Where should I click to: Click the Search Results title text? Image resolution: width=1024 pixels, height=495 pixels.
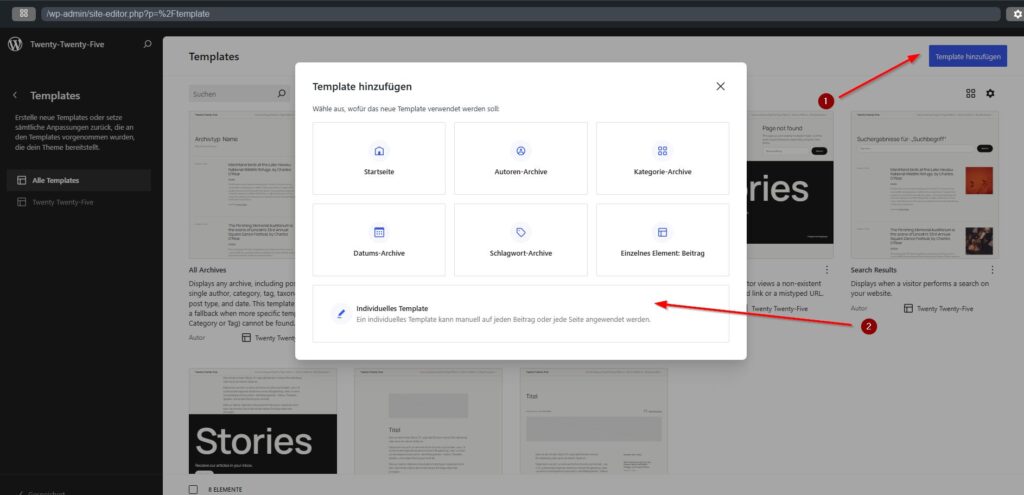(873, 270)
